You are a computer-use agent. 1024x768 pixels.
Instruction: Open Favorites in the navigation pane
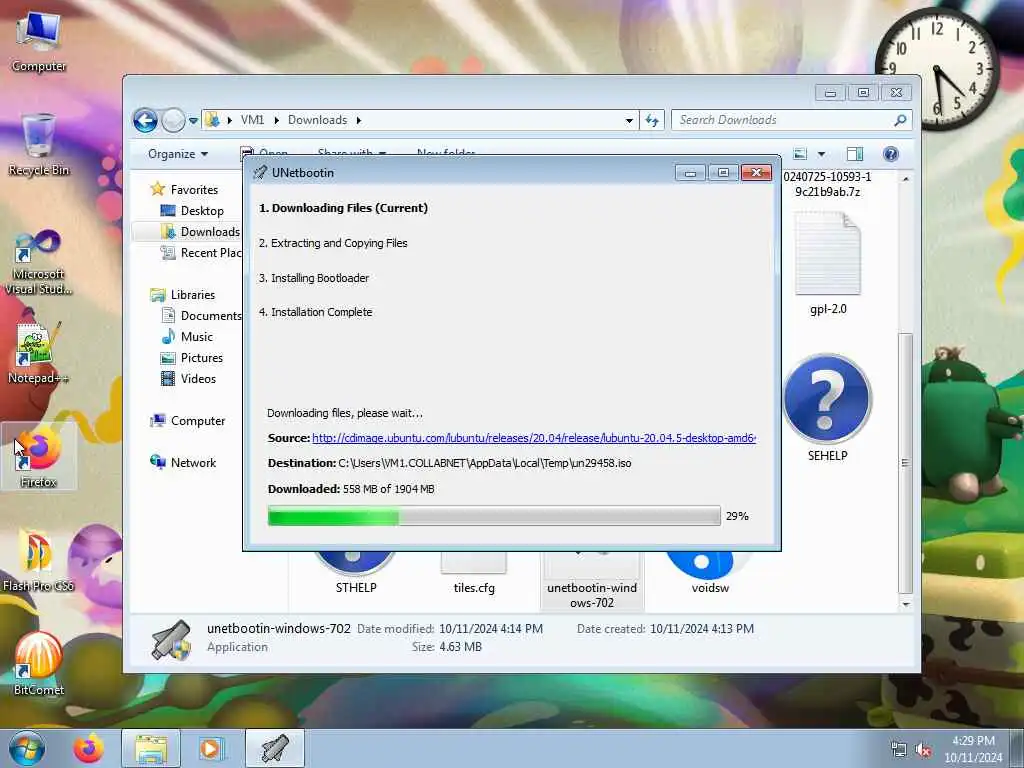coord(194,189)
